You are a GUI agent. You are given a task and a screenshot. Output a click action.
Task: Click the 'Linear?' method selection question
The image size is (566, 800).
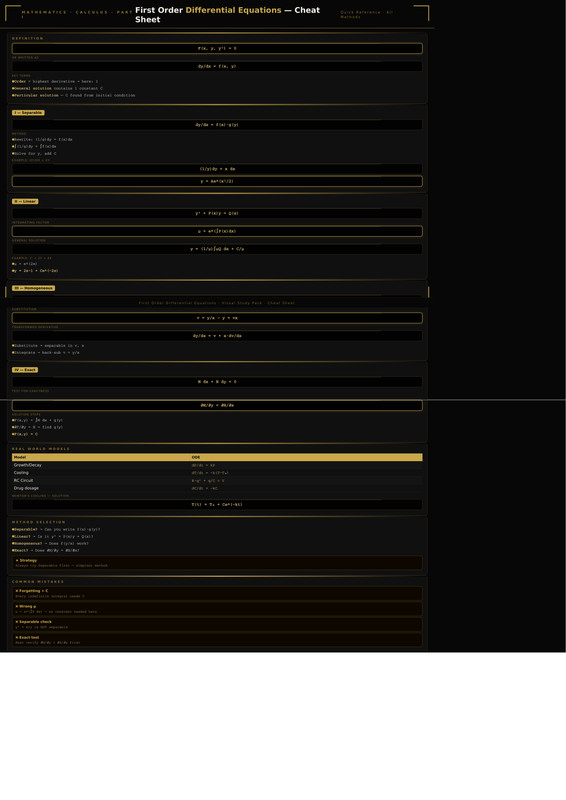tap(53, 537)
